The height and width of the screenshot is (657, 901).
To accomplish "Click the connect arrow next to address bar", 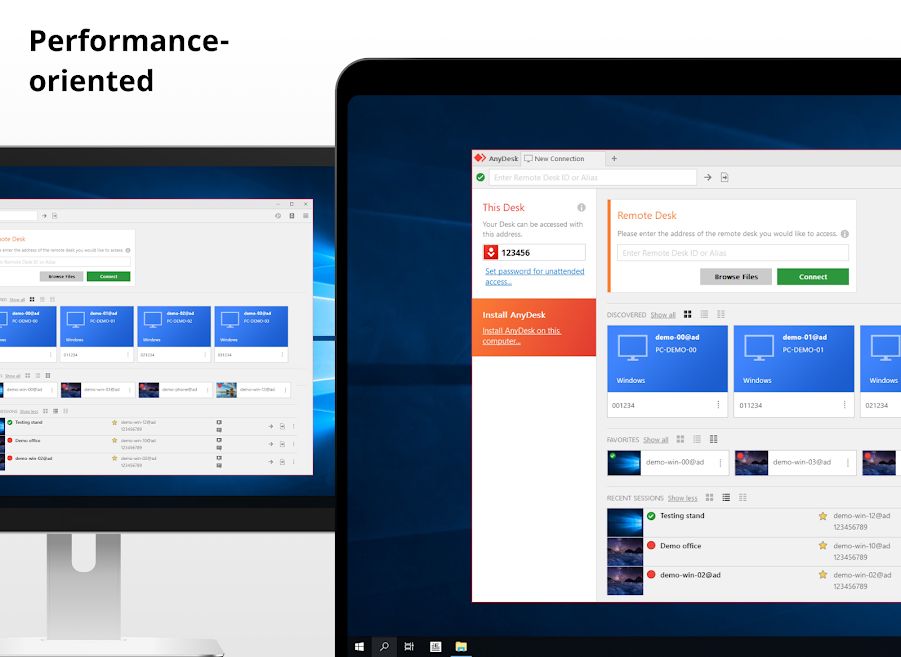I will click(707, 177).
